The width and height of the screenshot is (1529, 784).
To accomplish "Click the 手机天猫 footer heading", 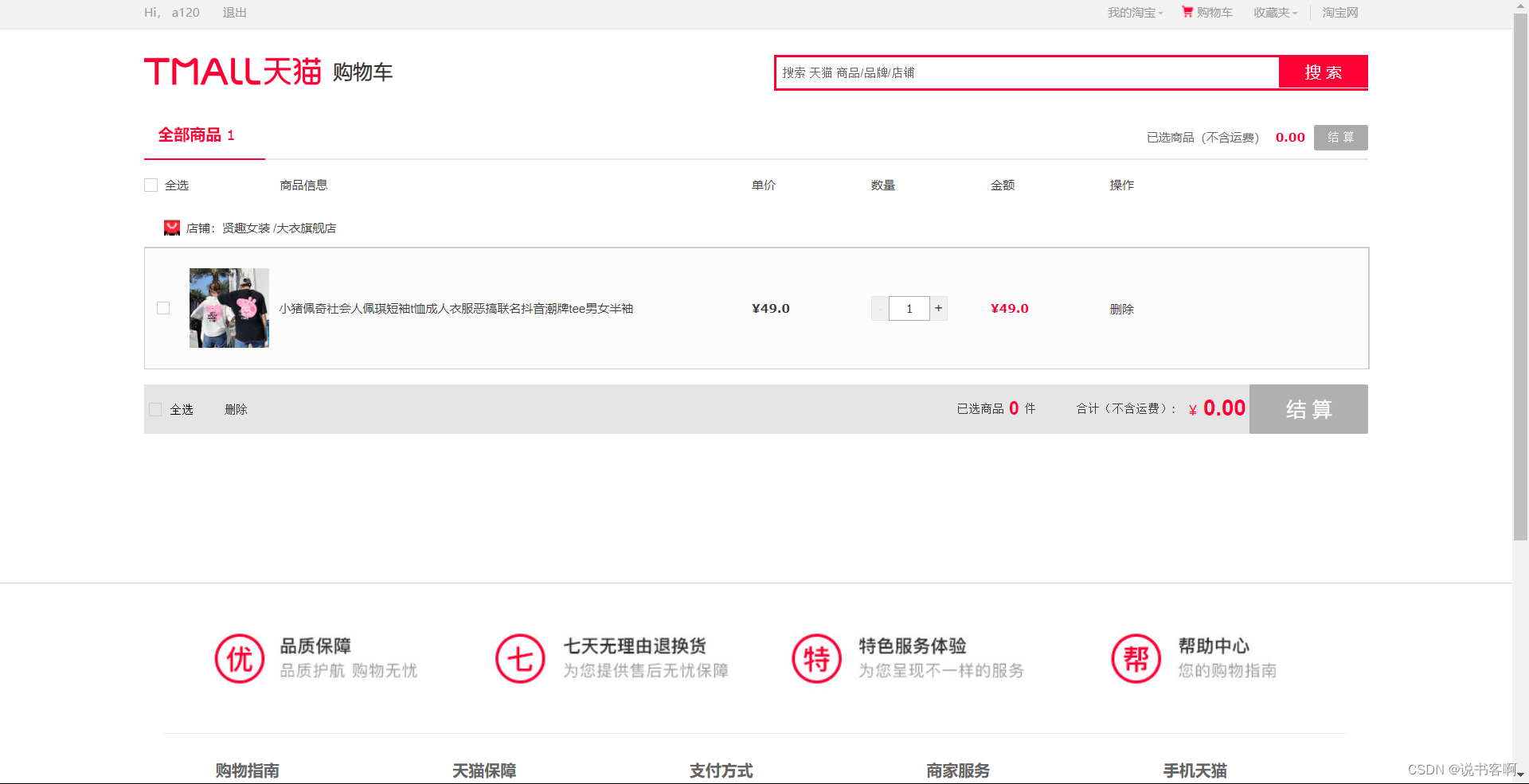I will point(1195,770).
